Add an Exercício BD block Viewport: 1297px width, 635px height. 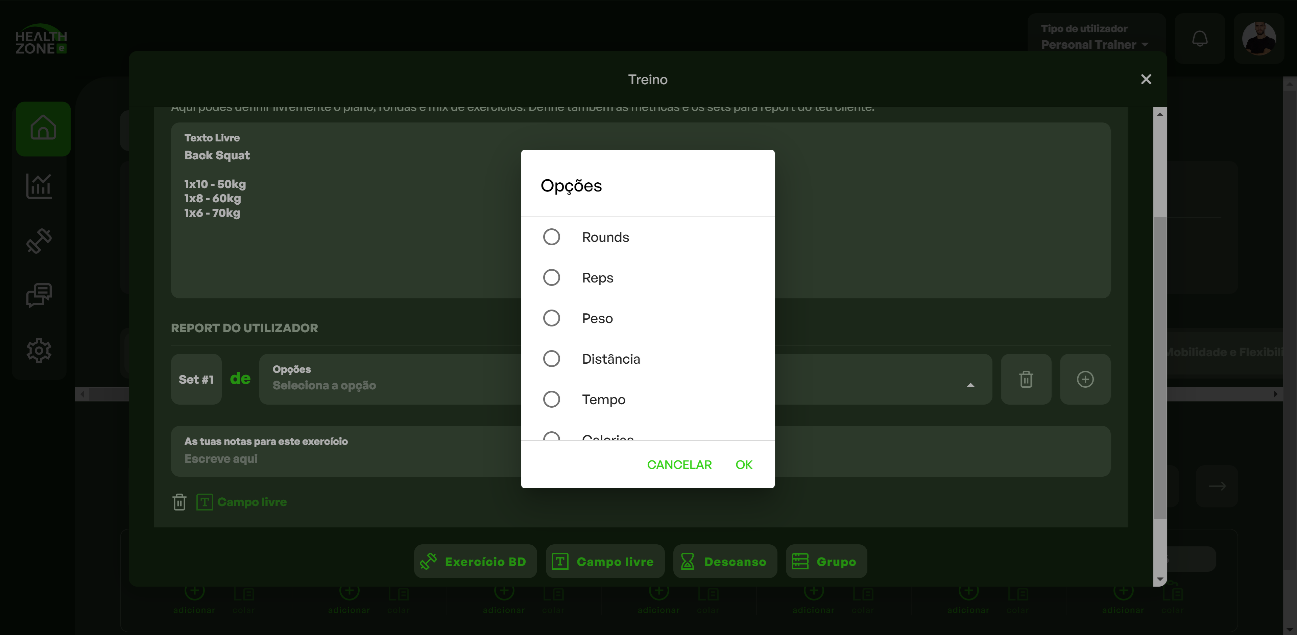[x=476, y=562]
